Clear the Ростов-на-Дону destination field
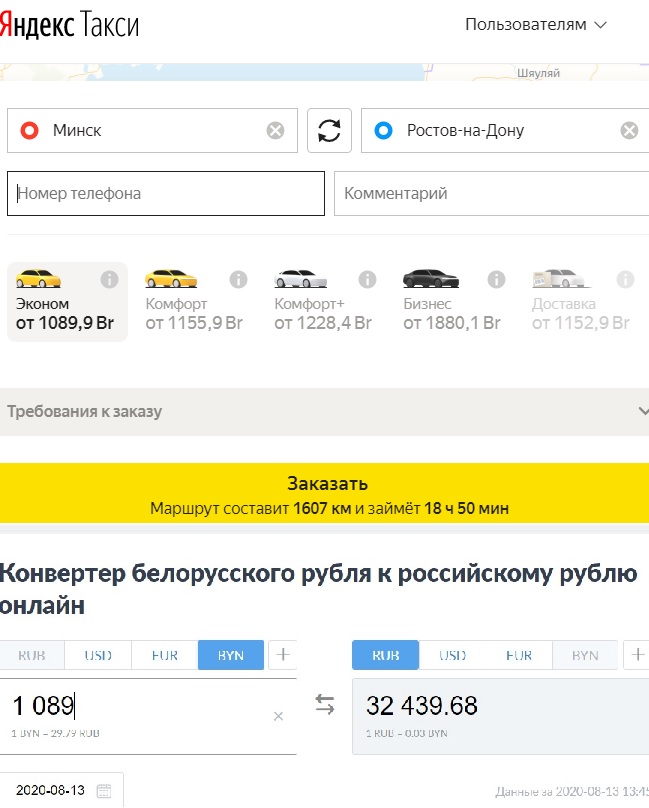This screenshot has width=649, height=808. click(629, 130)
